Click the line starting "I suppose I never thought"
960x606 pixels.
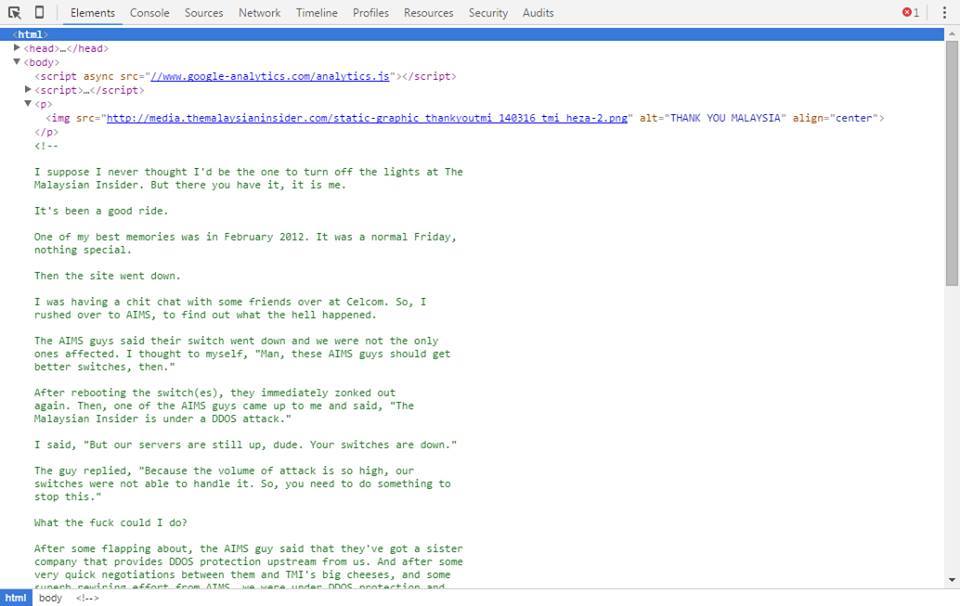(249, 171)
